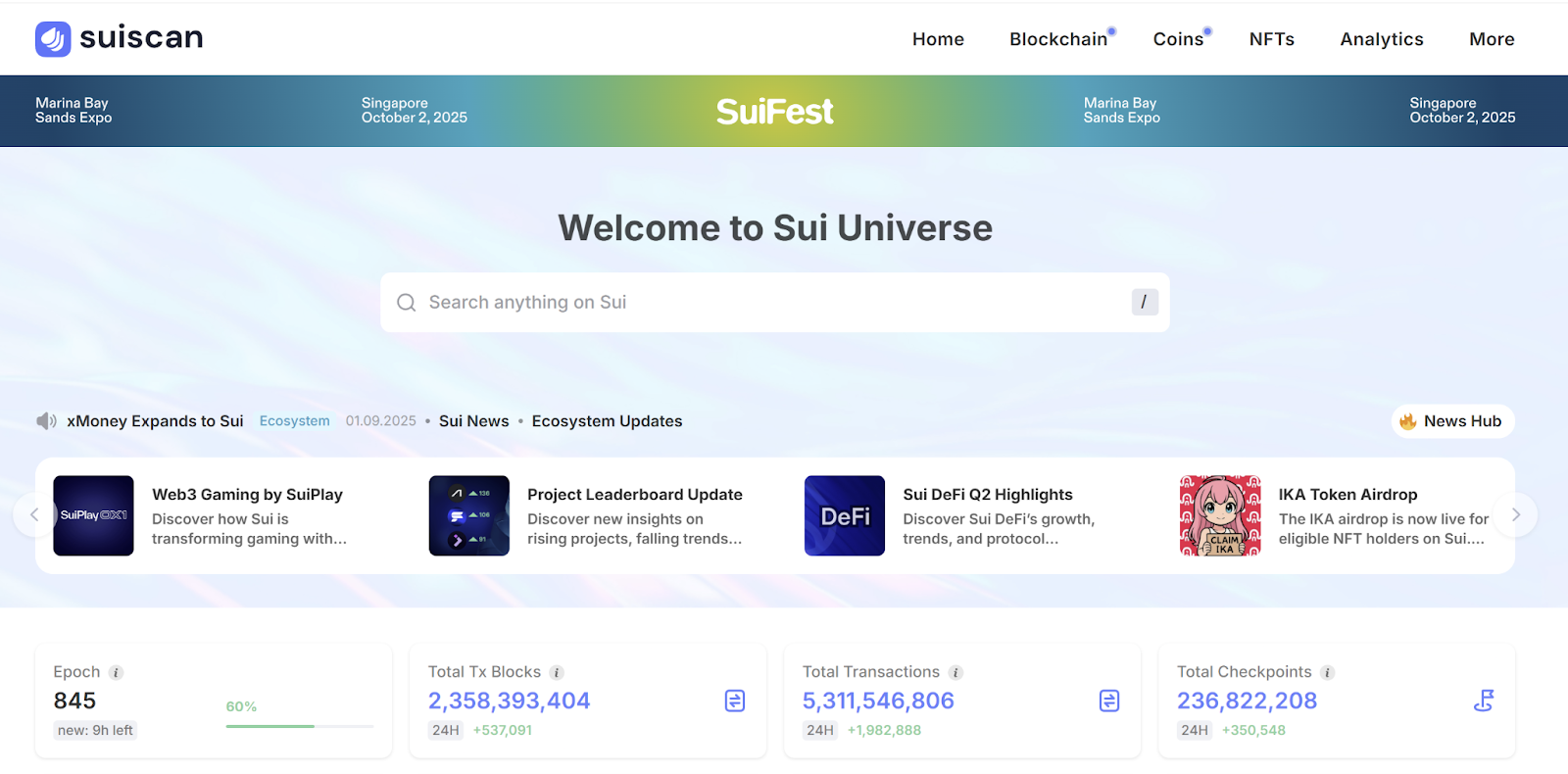Open the IKA claim anime thumbnail
Viewport: 1568px width, 774px height.
[1220, 515]
